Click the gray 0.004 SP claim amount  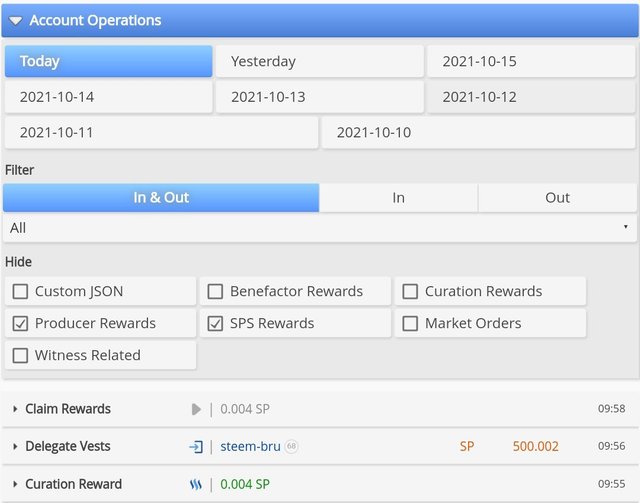(x=245, y=409)
